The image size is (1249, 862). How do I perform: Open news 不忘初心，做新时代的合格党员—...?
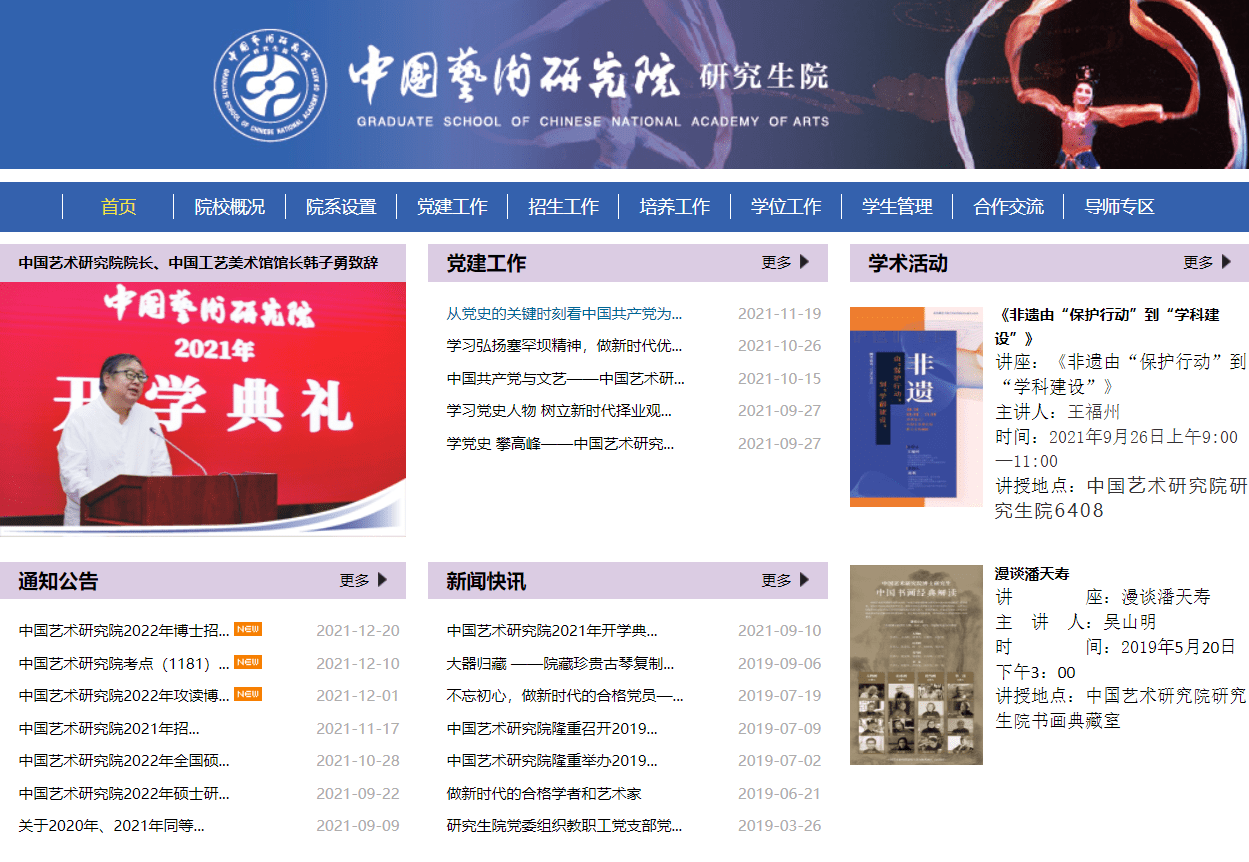(565, 696)
